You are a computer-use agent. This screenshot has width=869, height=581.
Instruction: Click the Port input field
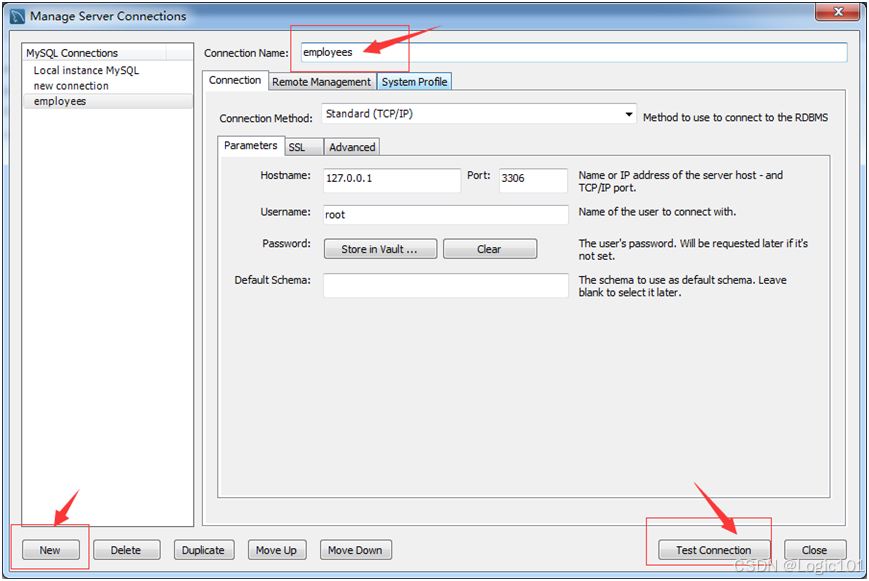[533, 180]
